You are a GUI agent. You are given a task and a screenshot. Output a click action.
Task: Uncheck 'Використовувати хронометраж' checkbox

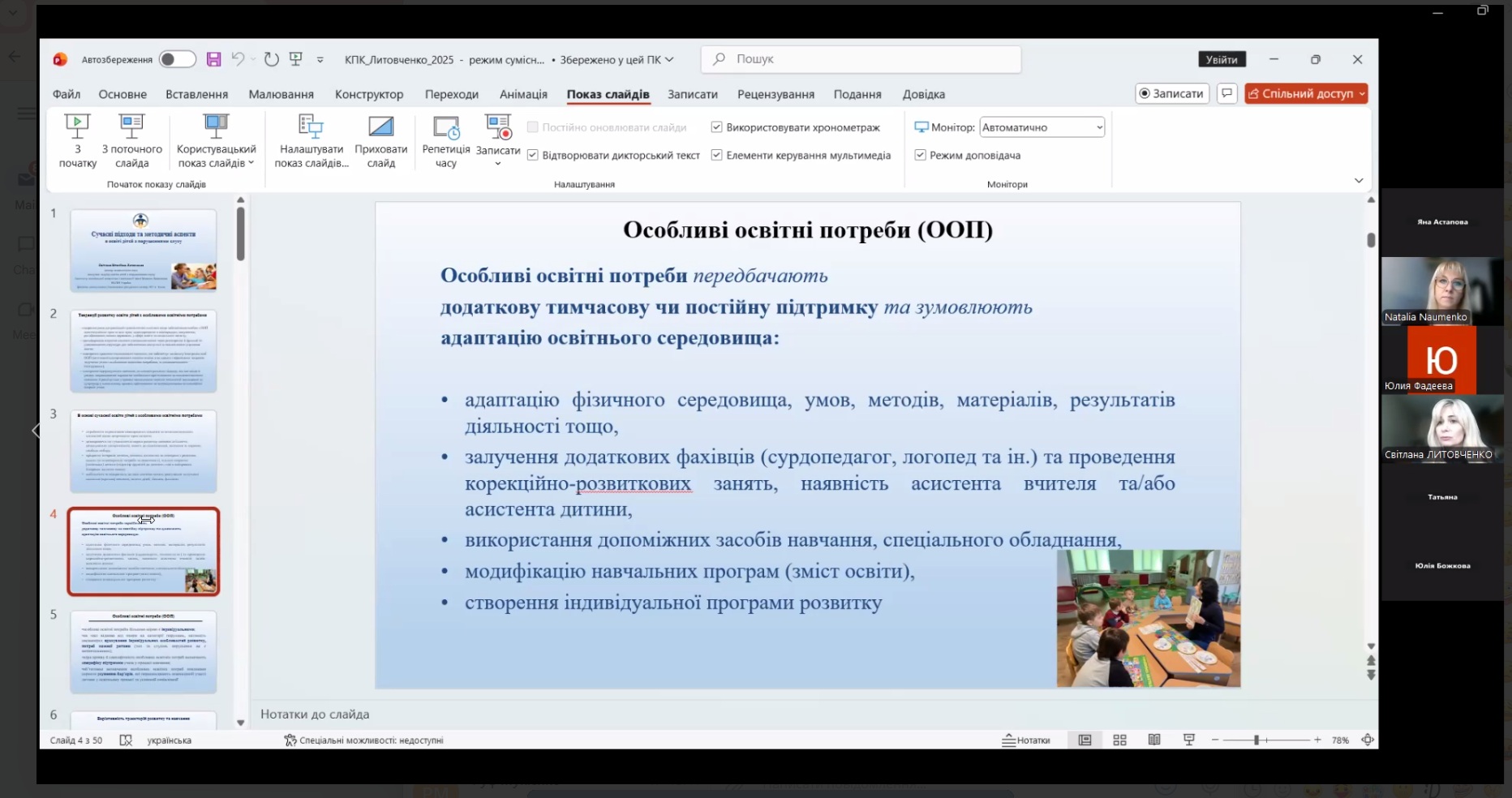coord(717,127)
